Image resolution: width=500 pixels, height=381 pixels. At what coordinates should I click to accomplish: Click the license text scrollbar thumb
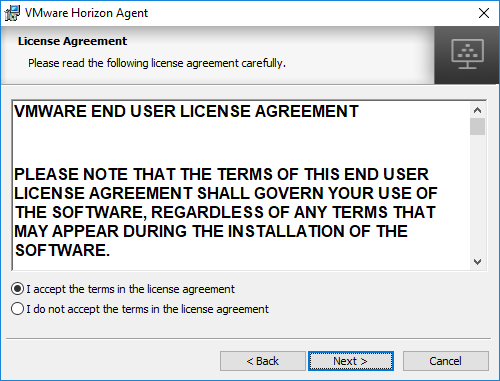click(x=477, y=127)
